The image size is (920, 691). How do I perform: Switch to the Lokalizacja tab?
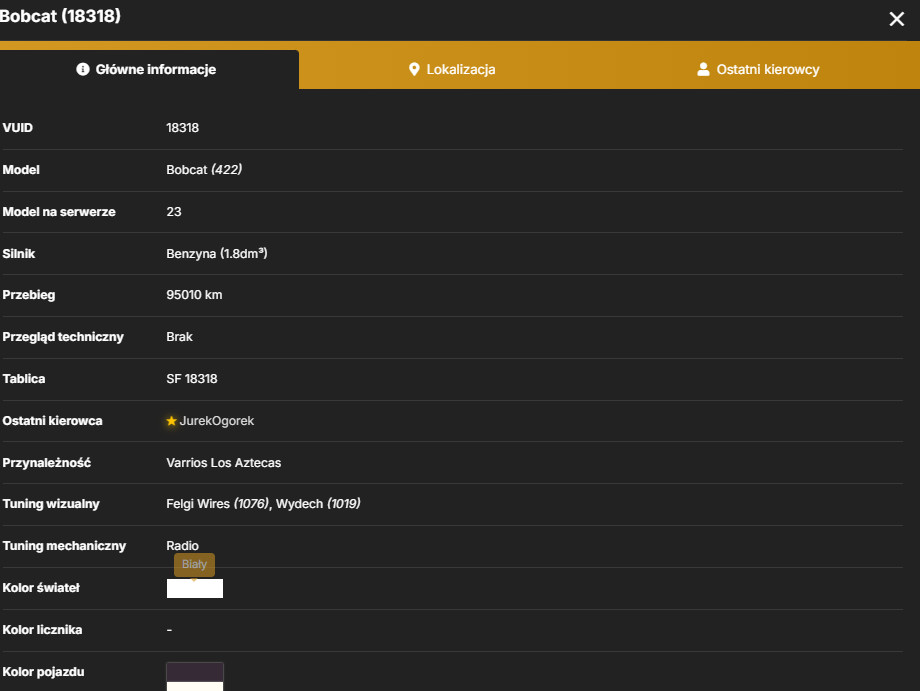[x=452, y=69]
